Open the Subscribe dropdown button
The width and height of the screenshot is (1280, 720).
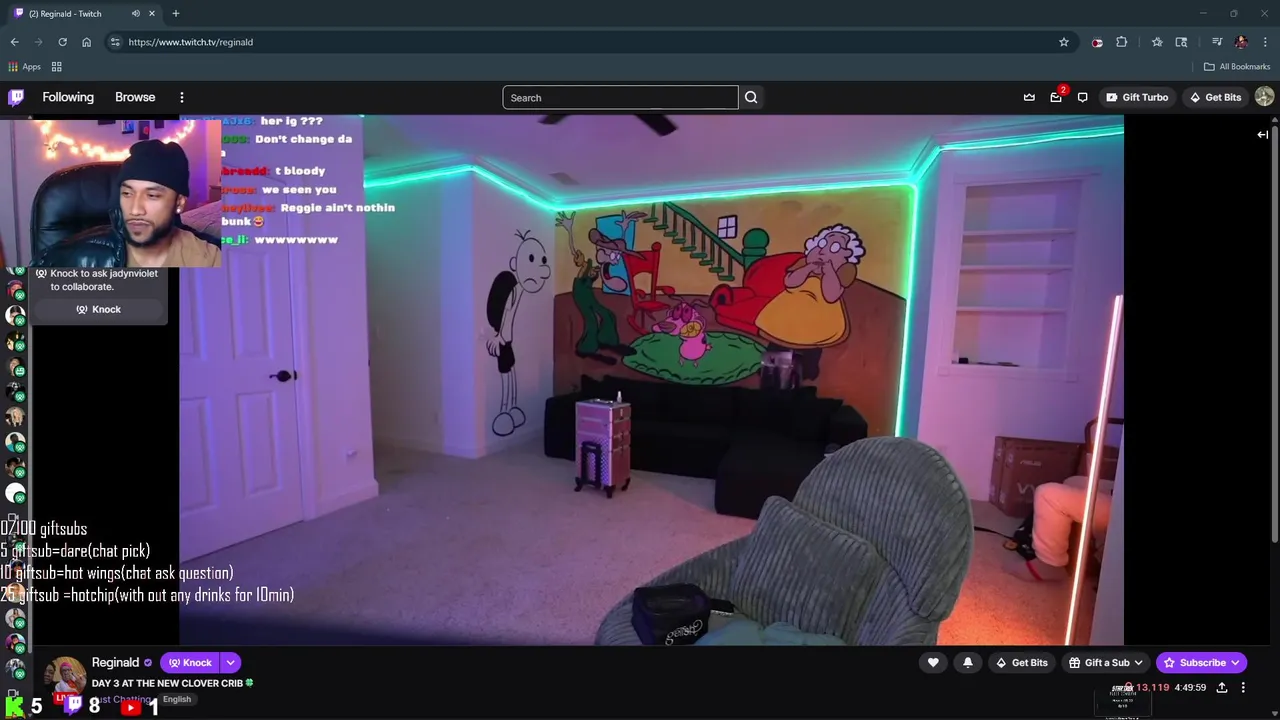click(x=1201, y=662)
